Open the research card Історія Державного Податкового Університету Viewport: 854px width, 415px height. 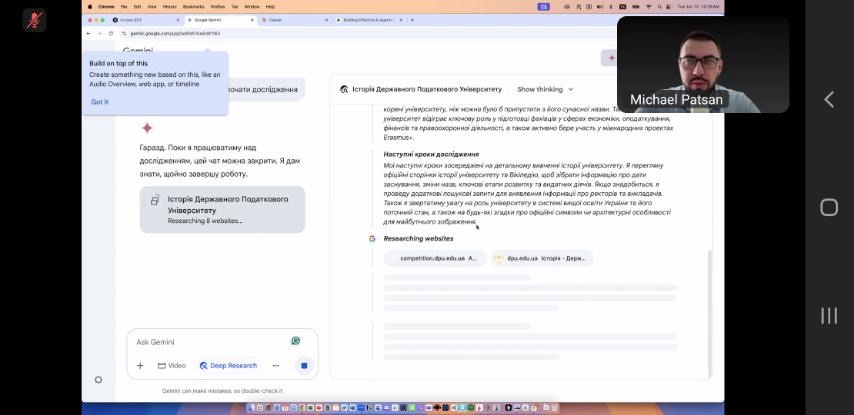click(222, 209)
